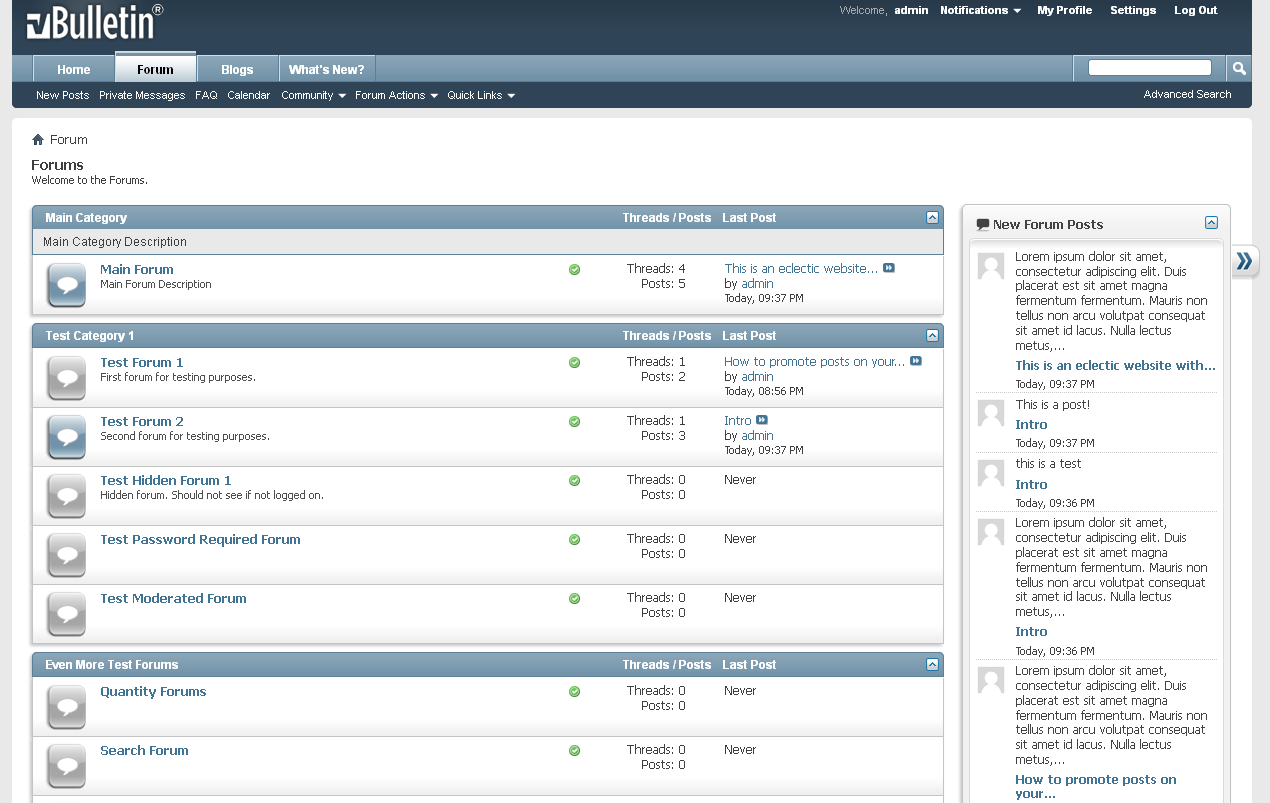Click the search magnifier icon button
Image resolution: width=1270 pixels, height=803 pixels.
pyautogui.click(x=1239, y=68)
